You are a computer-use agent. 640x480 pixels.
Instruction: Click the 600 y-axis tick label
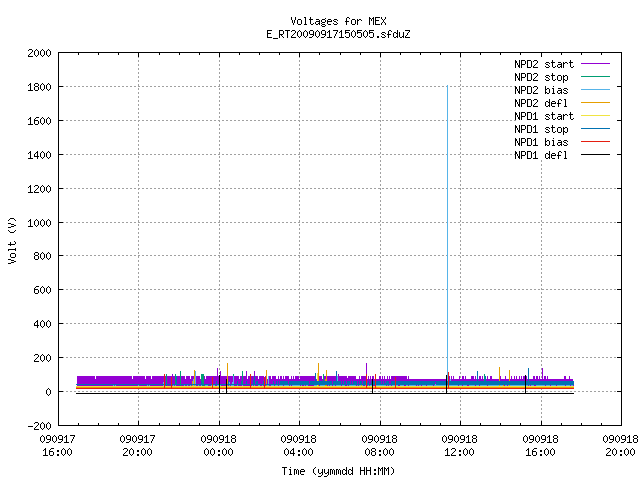point(42,290)
